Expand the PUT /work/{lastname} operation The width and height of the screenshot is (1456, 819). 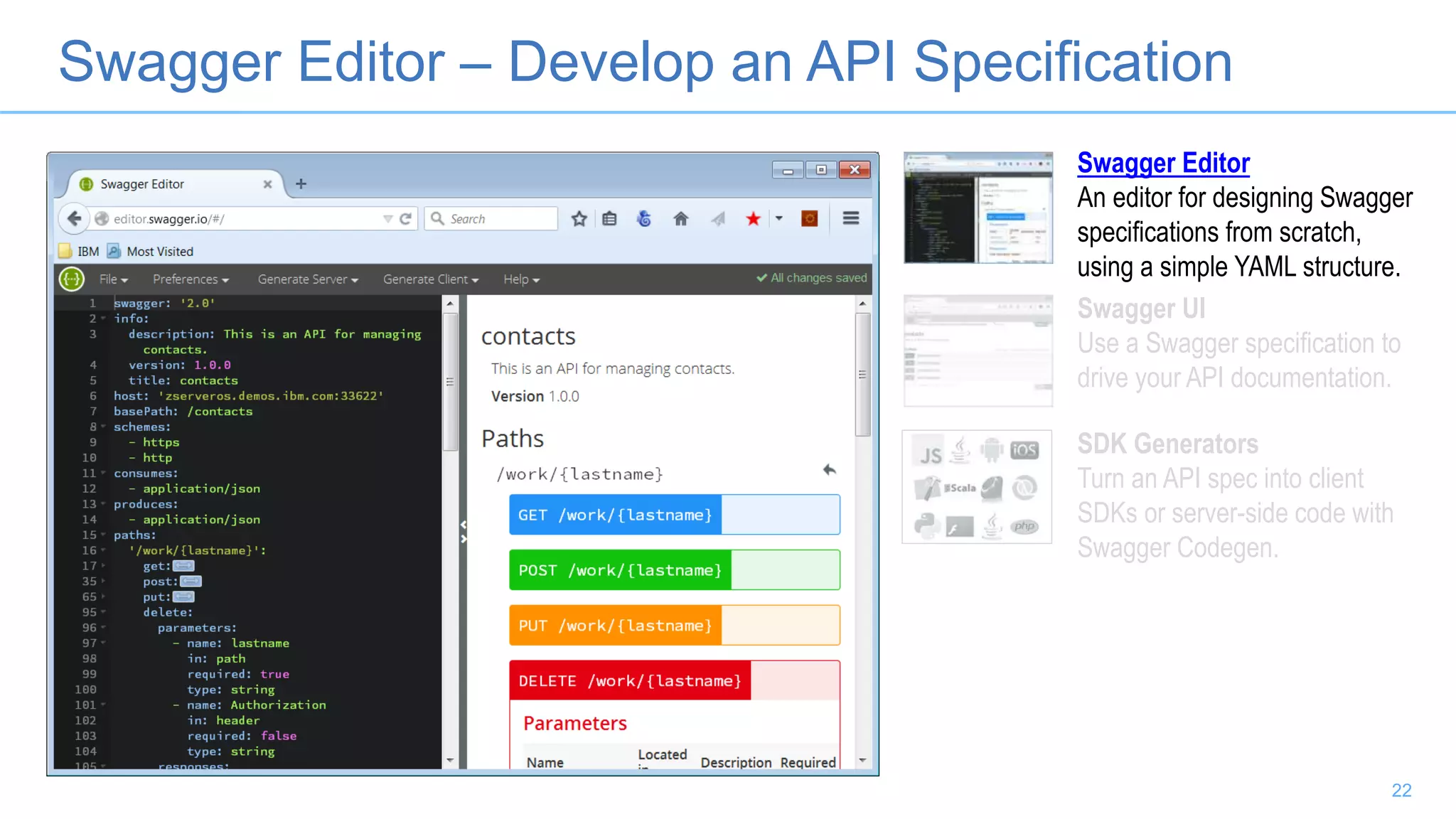674,626
